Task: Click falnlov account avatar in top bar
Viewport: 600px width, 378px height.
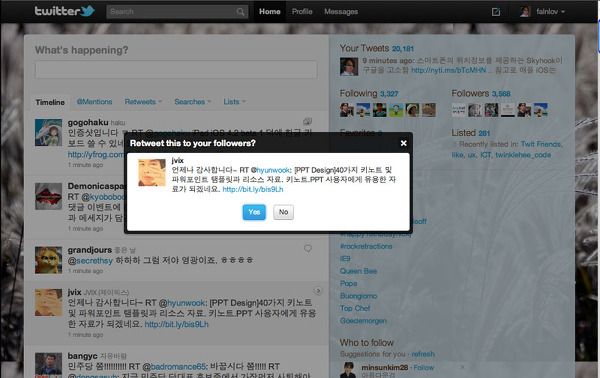Action: [x=525, y=11]
